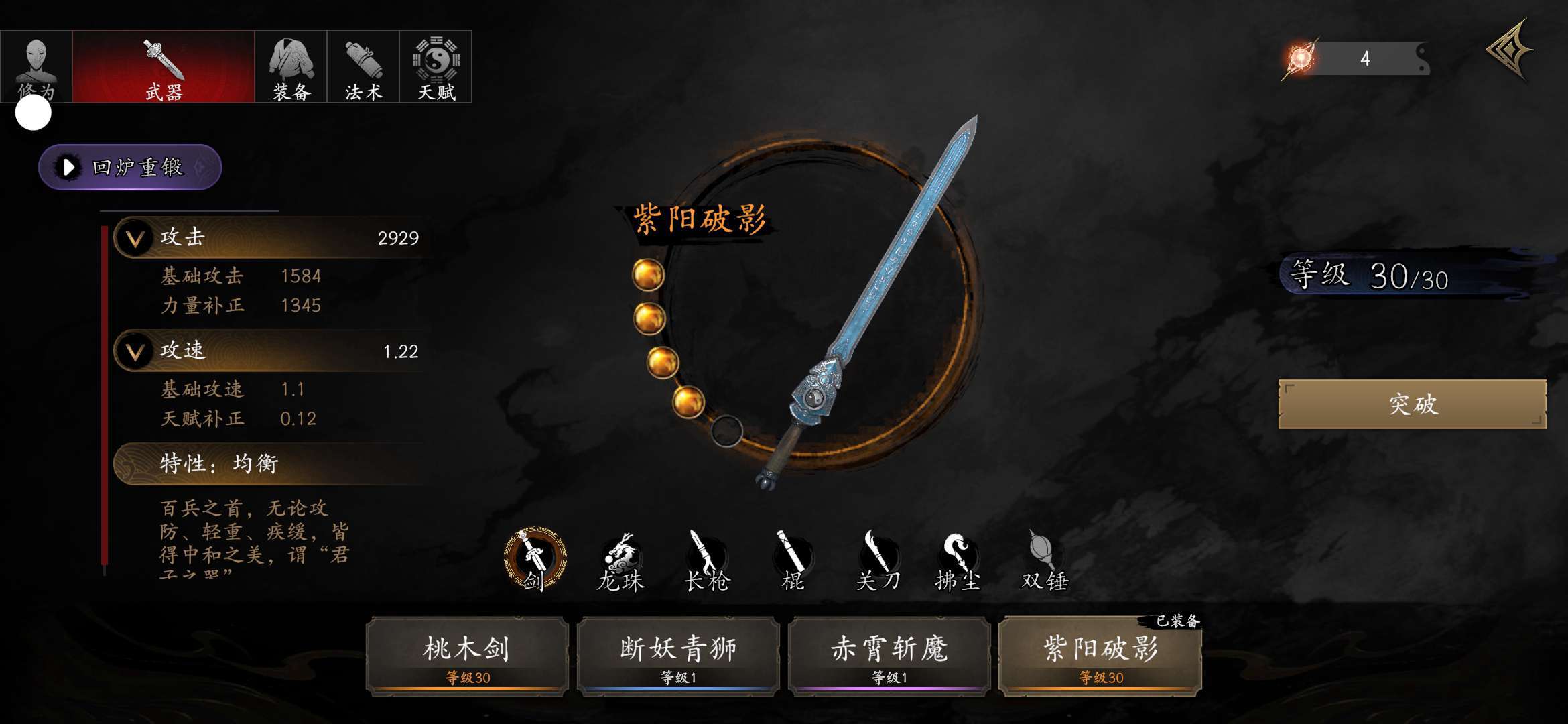Screen dimensions: 1568x724
Task: Click the 突破 breakthrough button
Action: [x=1412, y=404]
